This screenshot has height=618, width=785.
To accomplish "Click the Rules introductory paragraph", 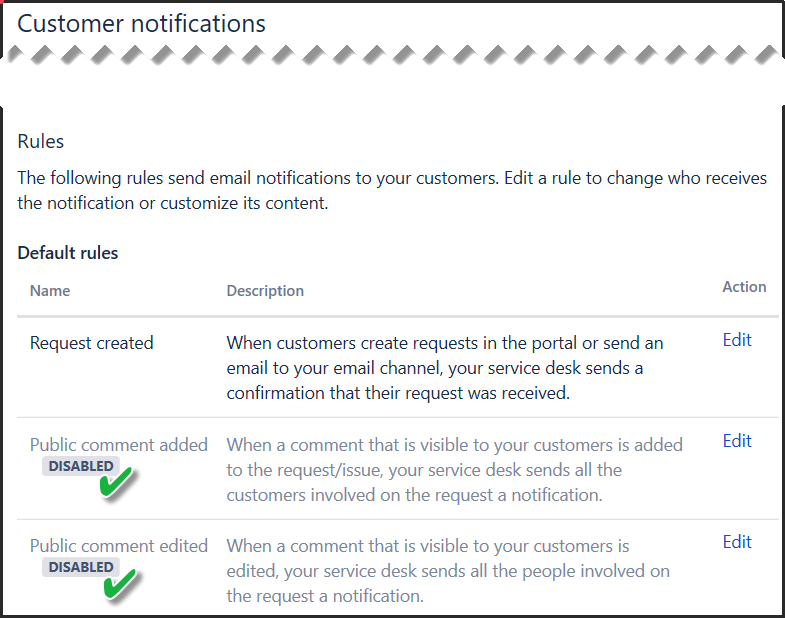I will [392, 190].
